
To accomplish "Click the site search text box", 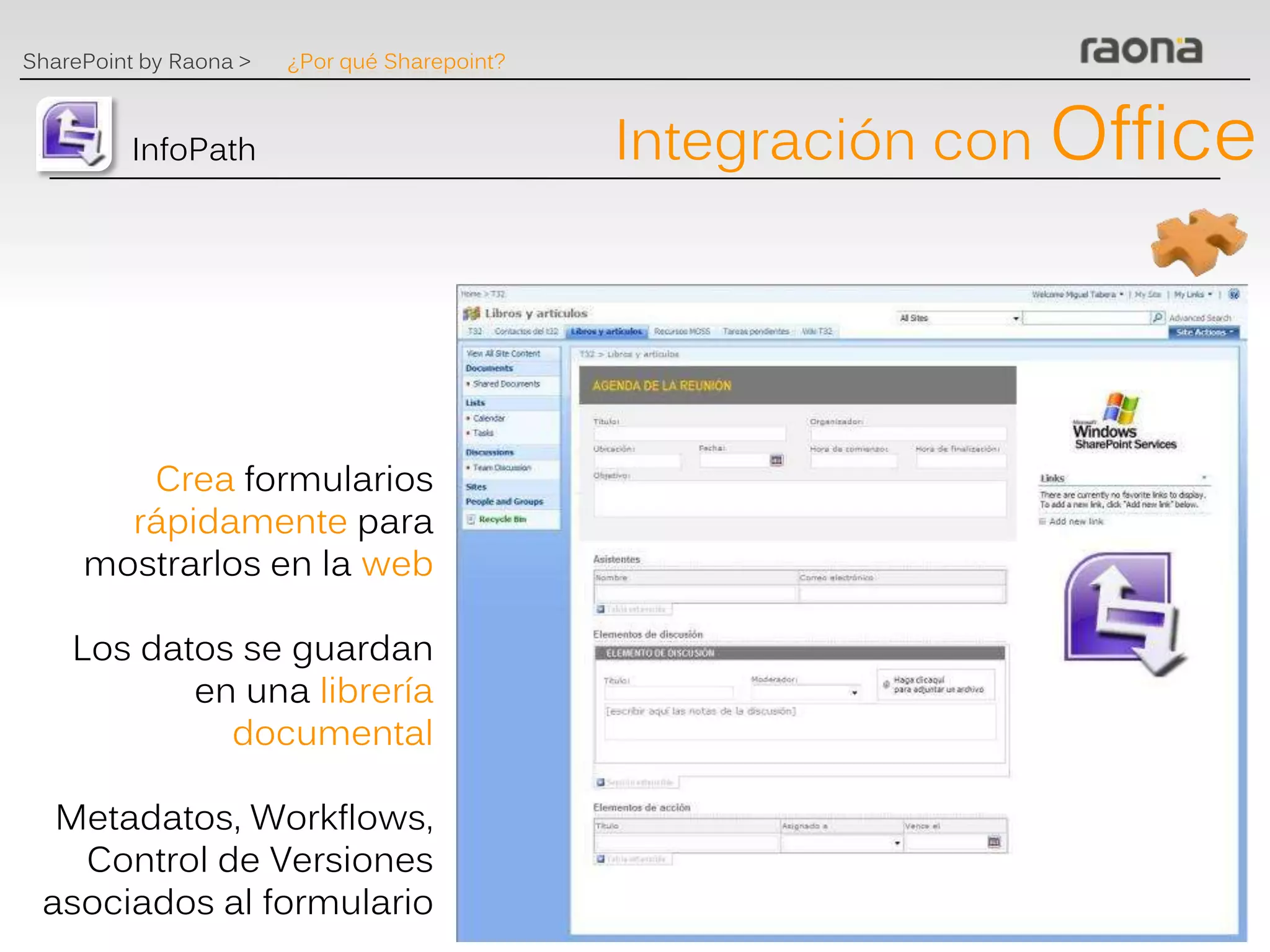I will [1087, 318].
